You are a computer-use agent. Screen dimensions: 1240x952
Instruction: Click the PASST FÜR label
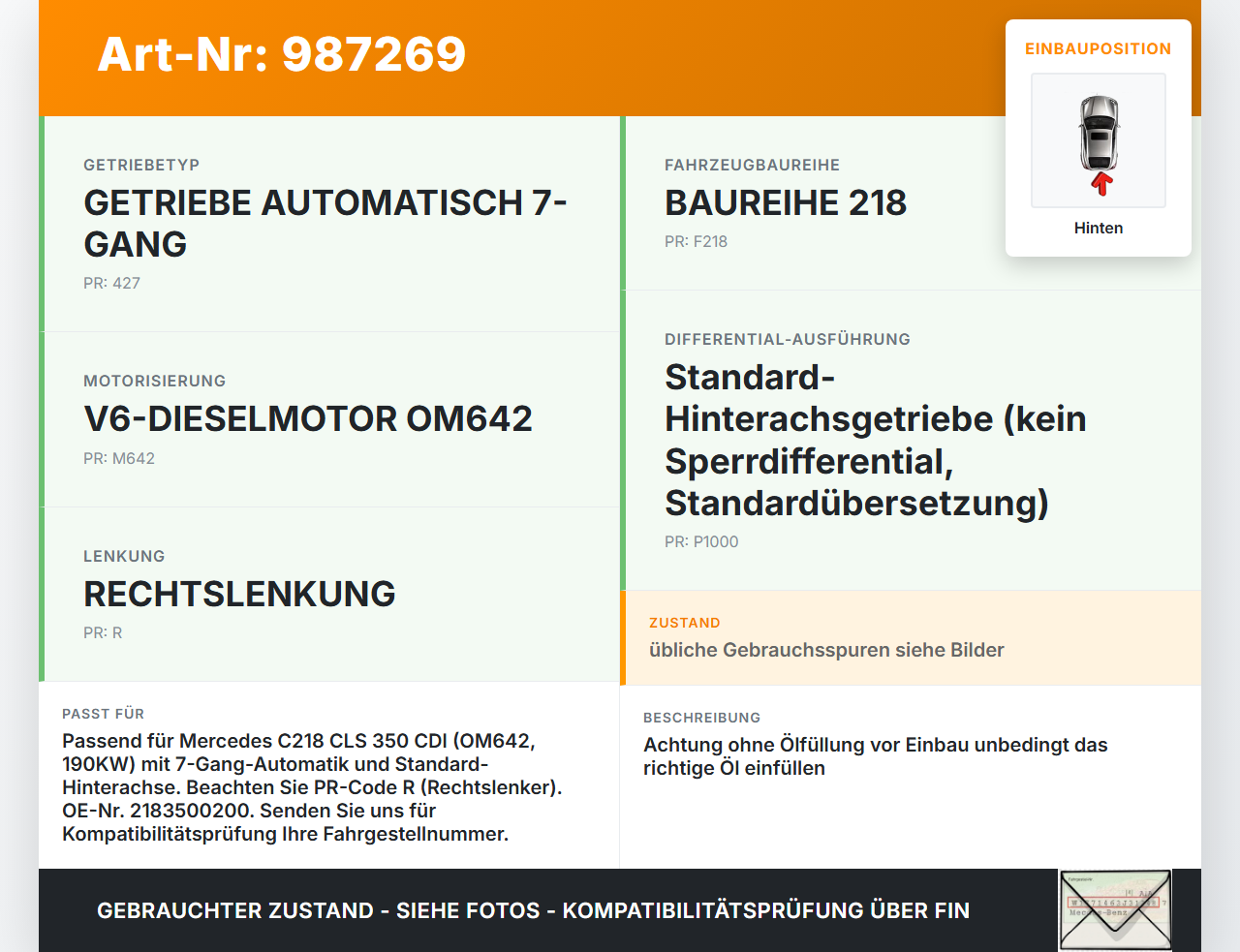point(103,715)
